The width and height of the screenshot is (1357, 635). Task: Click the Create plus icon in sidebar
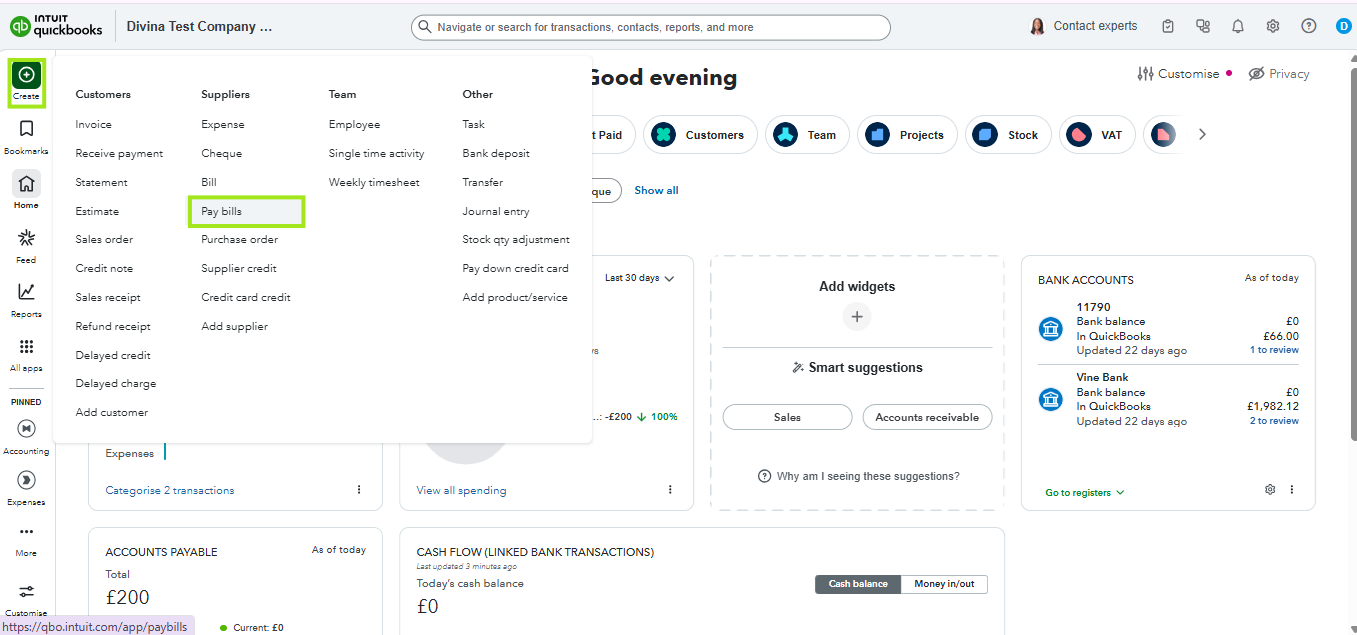point(26,76)
